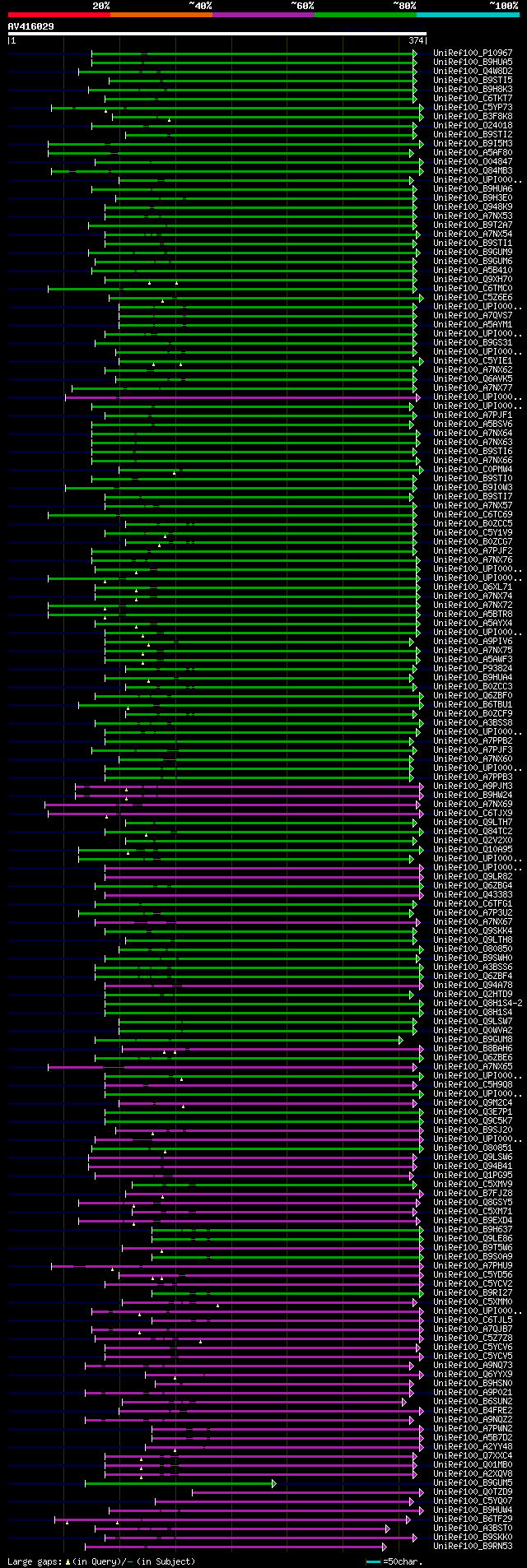The image size is (527, 1568).
Task: Click the UniRef100_A7NX77 label
Action: [473, 387]
